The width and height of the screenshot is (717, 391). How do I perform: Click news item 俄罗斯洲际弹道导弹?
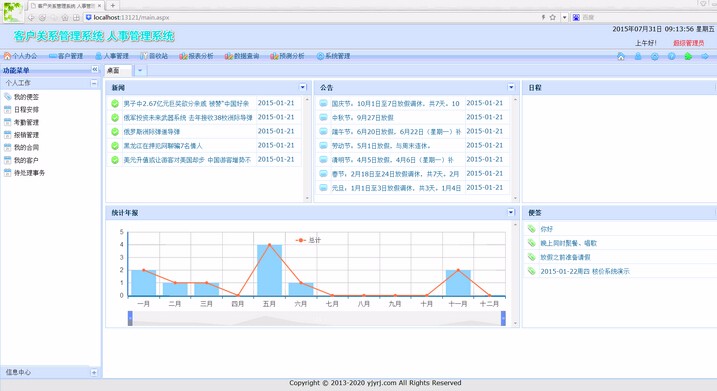[x=151, y=132]
